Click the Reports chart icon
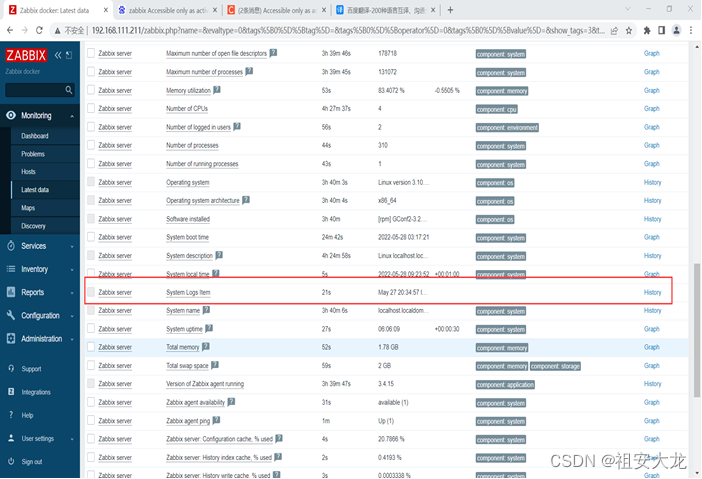702x479 pixels. (x=11, y=292)
